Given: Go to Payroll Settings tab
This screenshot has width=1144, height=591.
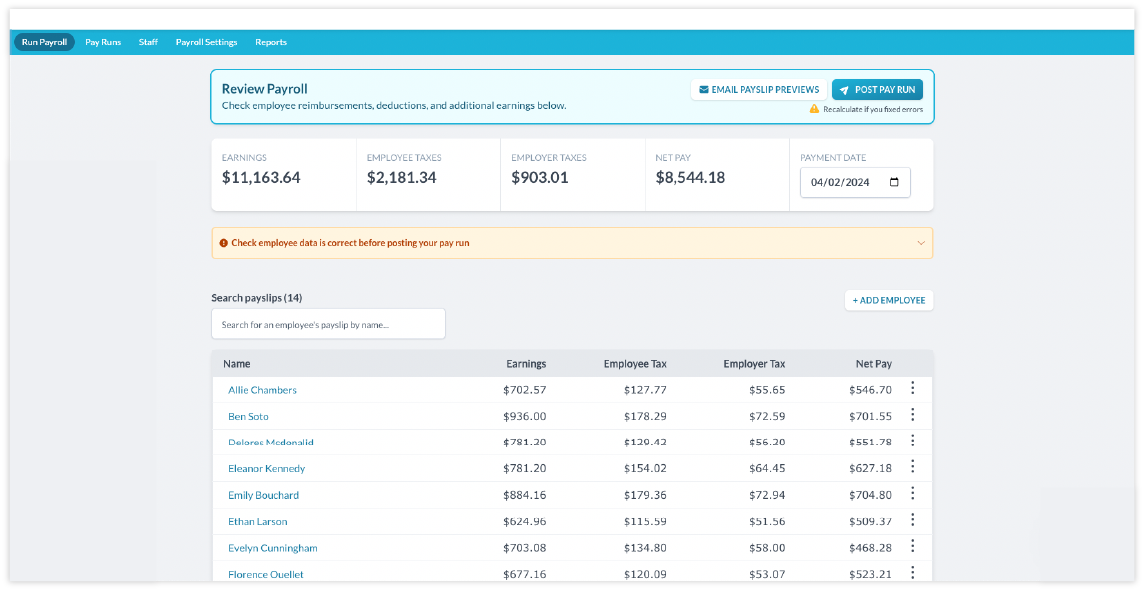Looking at the screenshot, I should point(206,42).
